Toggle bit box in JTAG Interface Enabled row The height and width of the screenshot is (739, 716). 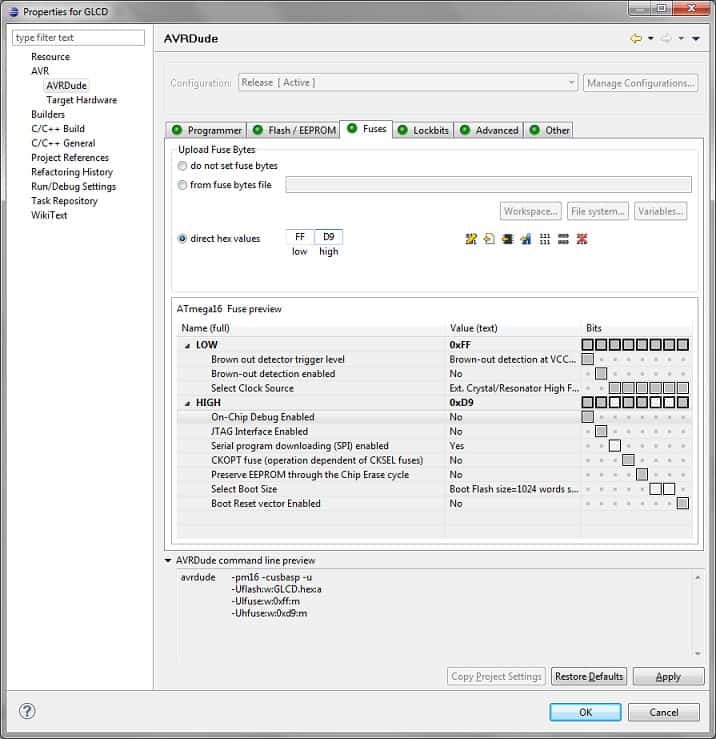(601, 431)
